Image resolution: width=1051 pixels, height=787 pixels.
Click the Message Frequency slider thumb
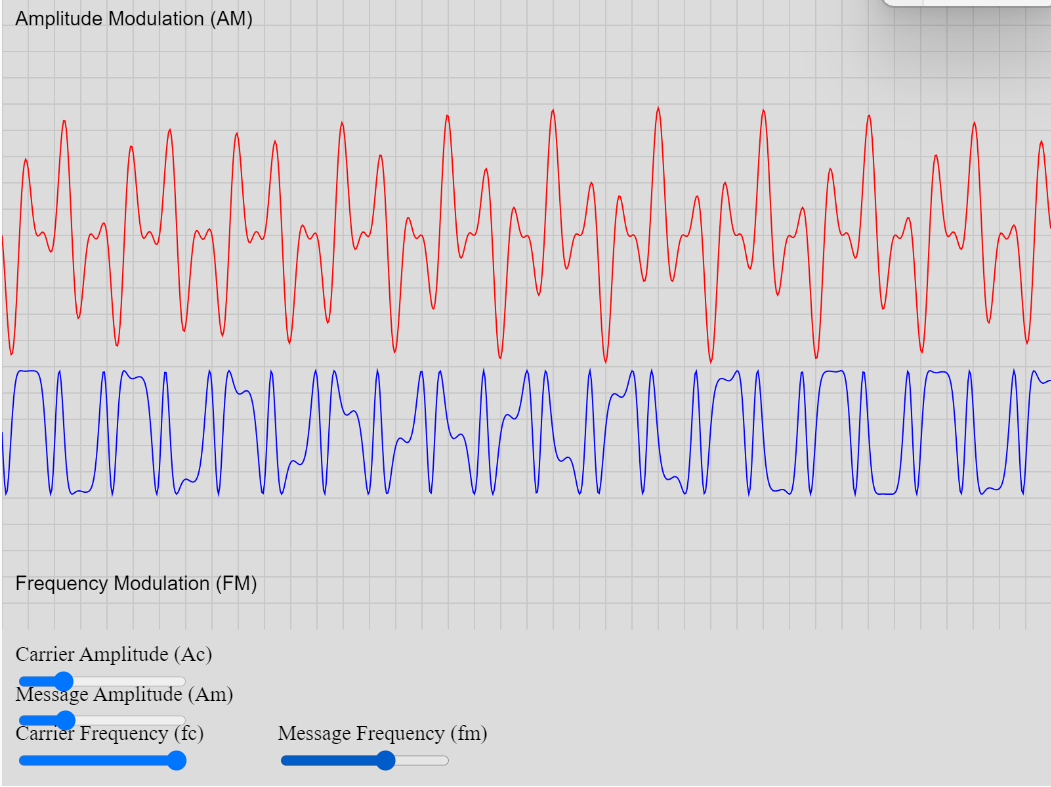[385, 760]
